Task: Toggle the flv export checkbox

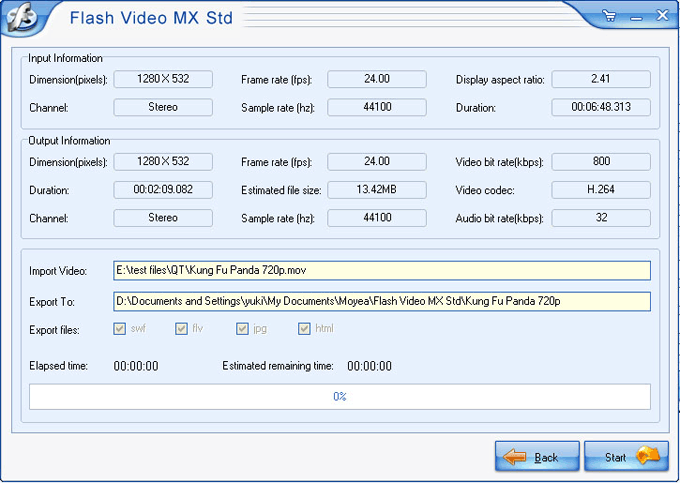Action: [181, 329]
